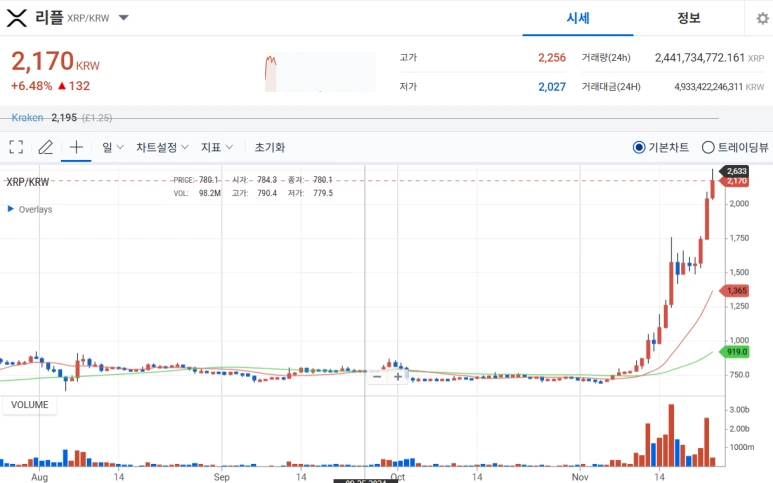Zoom out chart with minus button
Viewport: 773px width, 483px height.
pos(377,377)
